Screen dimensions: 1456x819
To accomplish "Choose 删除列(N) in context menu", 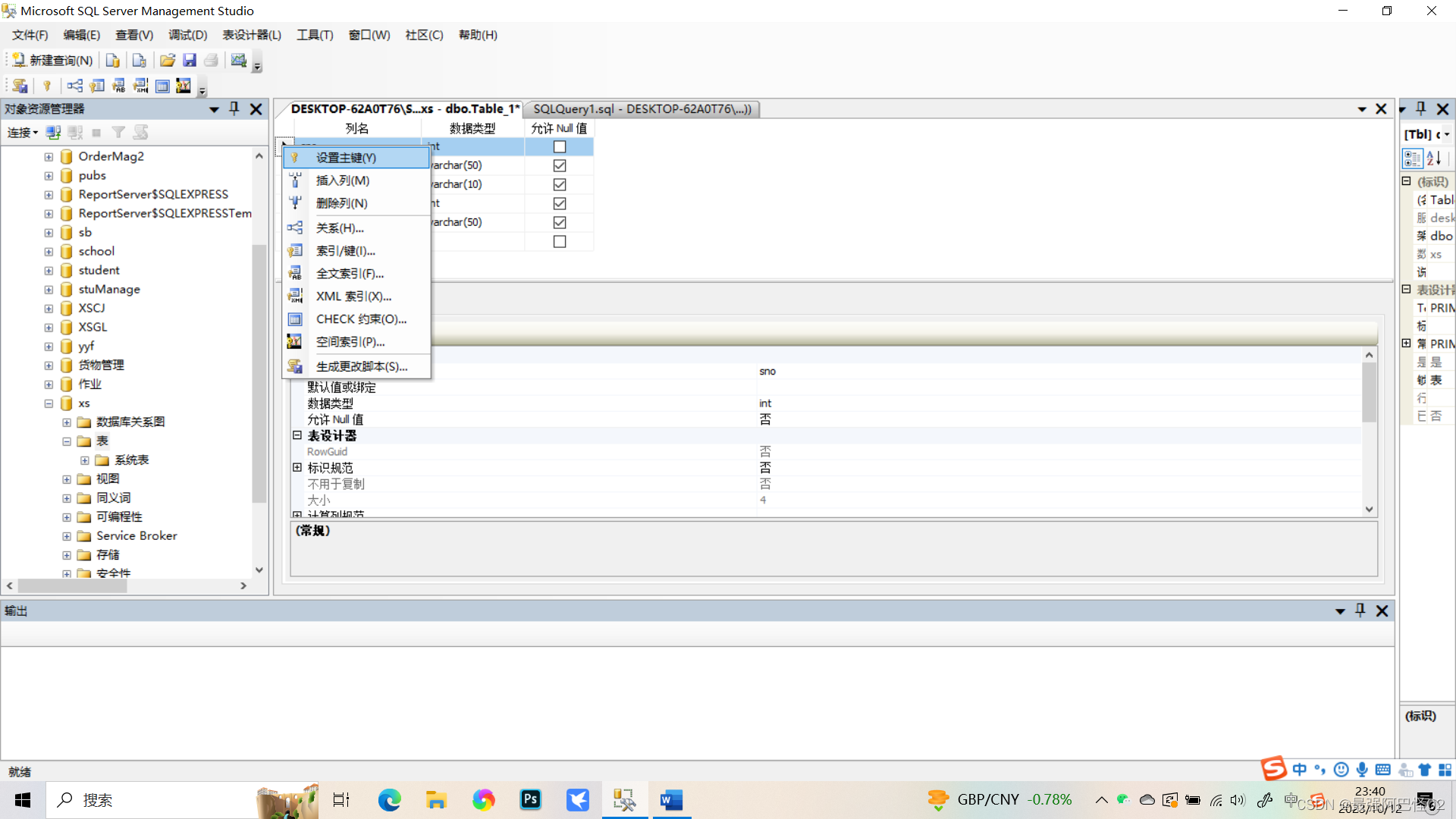I will point(356,203).
